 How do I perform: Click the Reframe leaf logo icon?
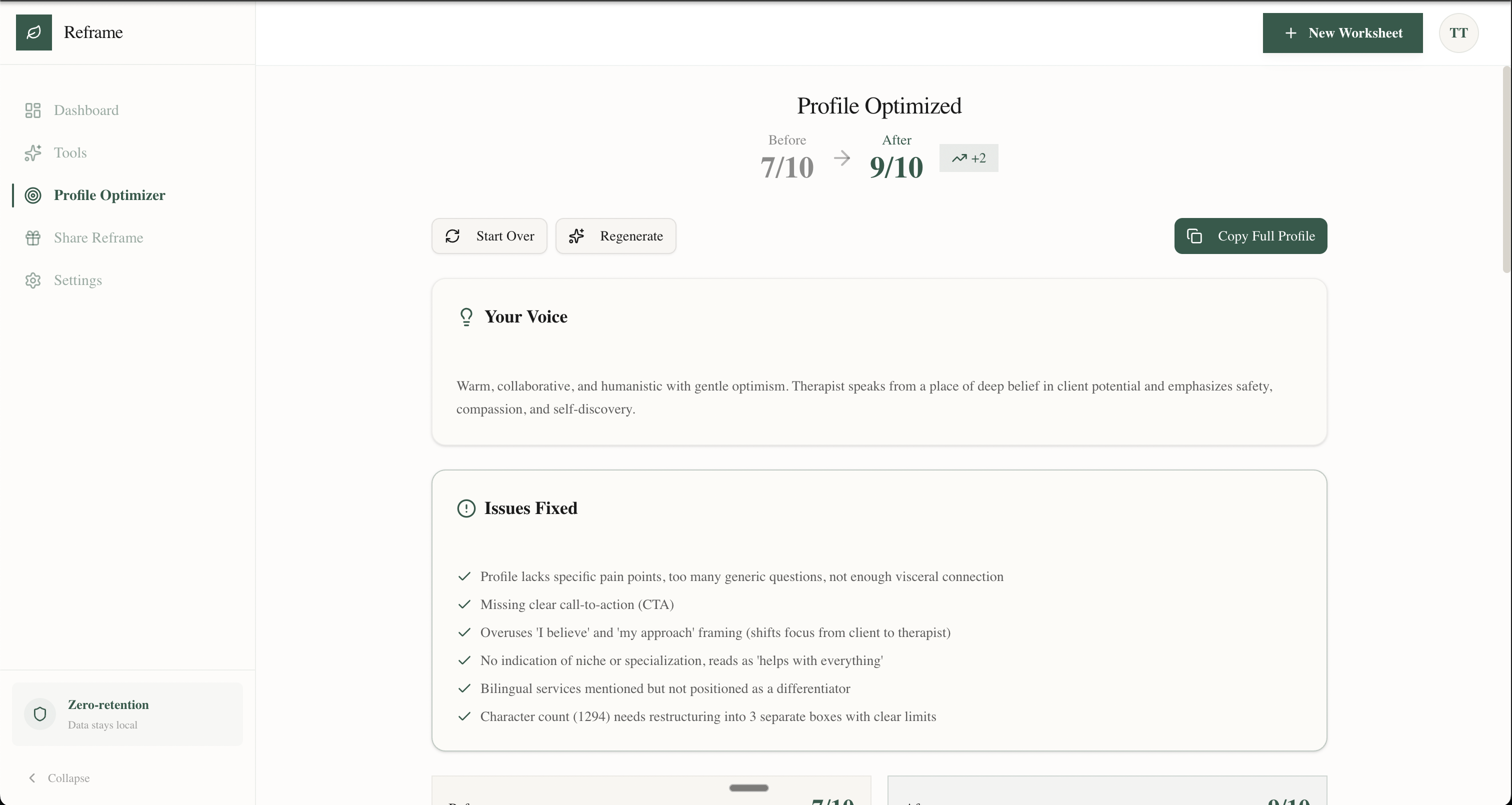pyautogui.click(x=33, y=32)
